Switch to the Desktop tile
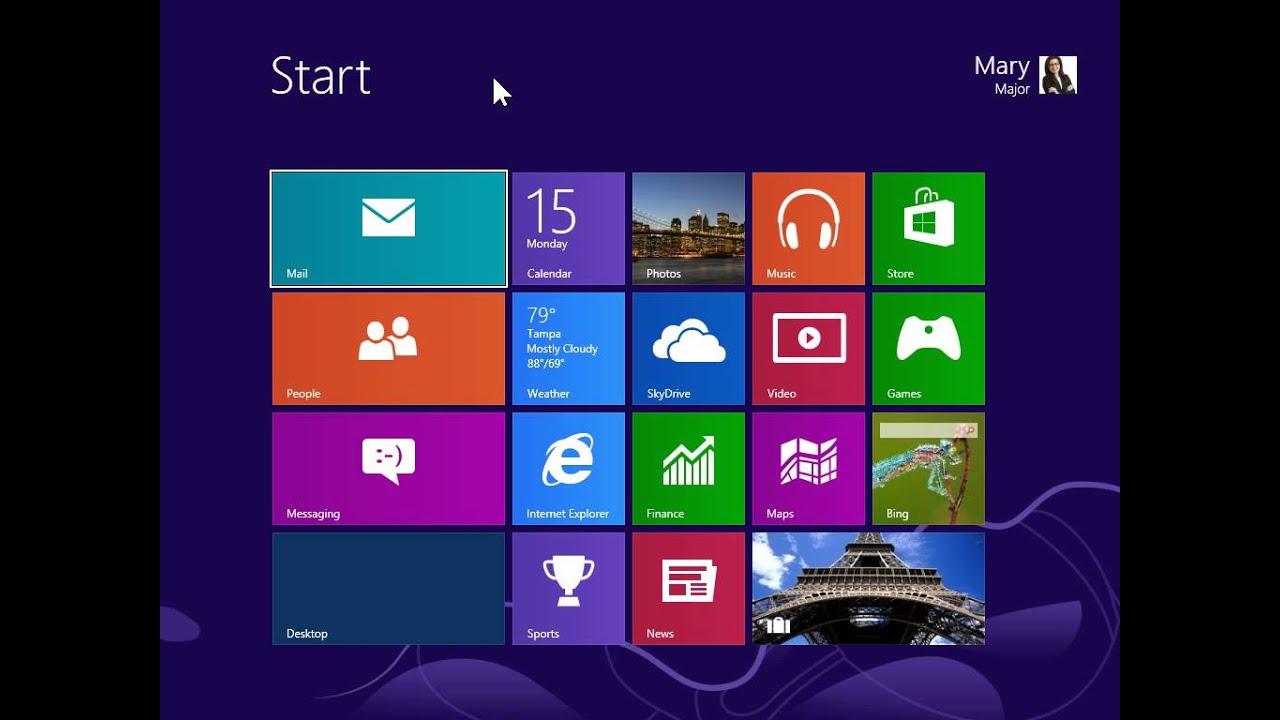1280x720 pixels. pyautogui.click(x=388, y=588)
